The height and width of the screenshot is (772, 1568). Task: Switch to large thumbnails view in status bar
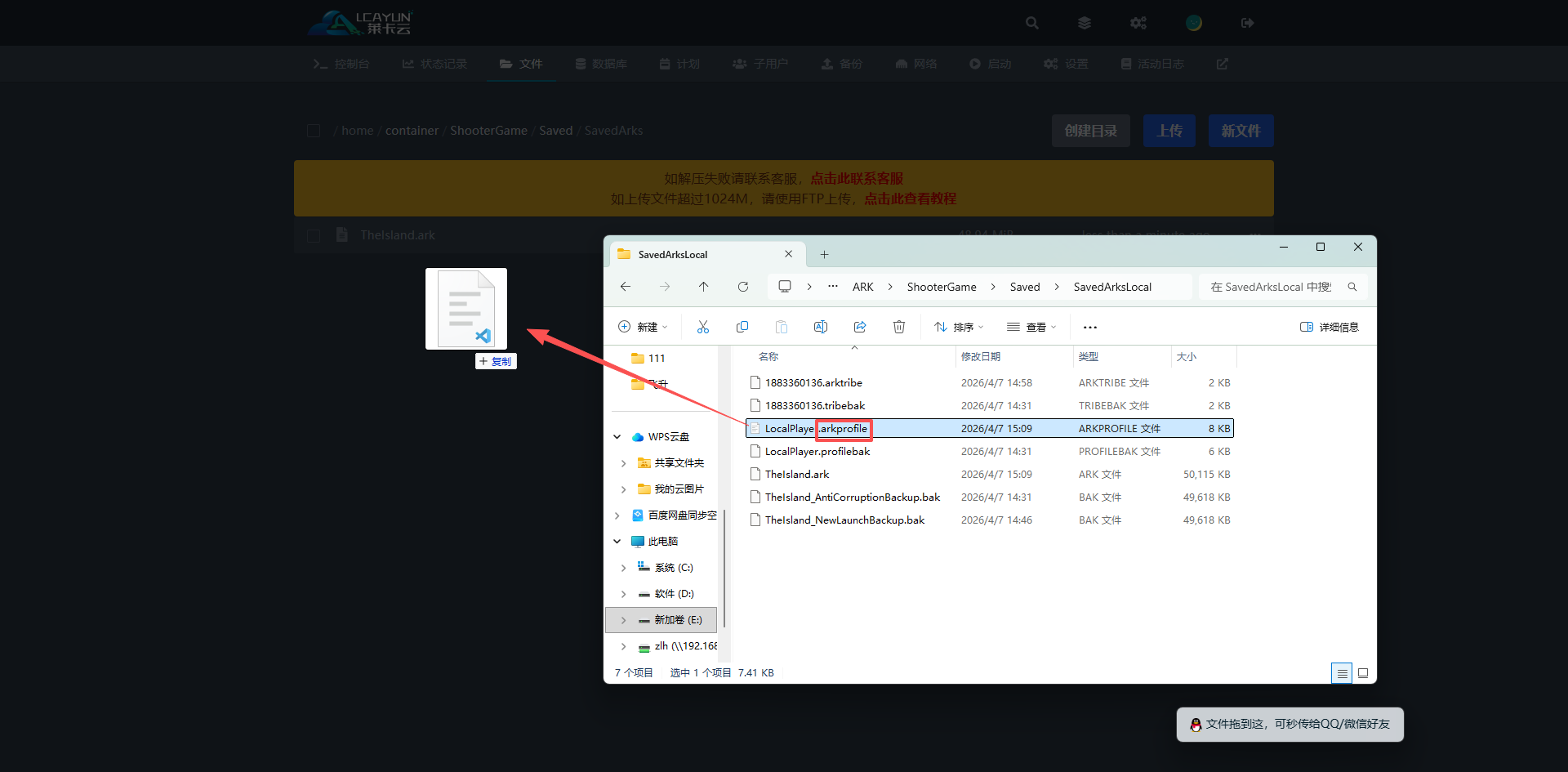point(1362,673)
